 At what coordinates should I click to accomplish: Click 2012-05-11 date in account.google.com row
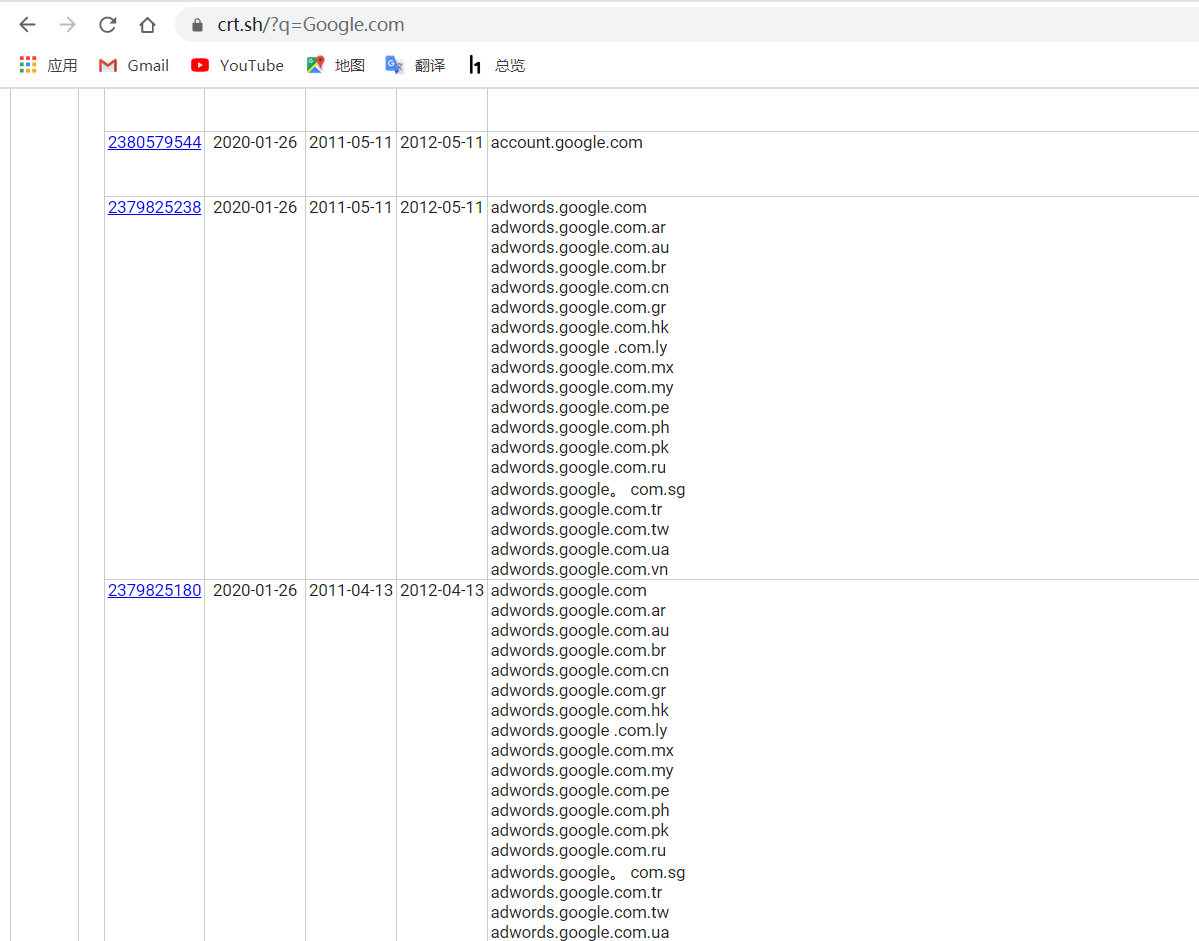pos(442,142)
